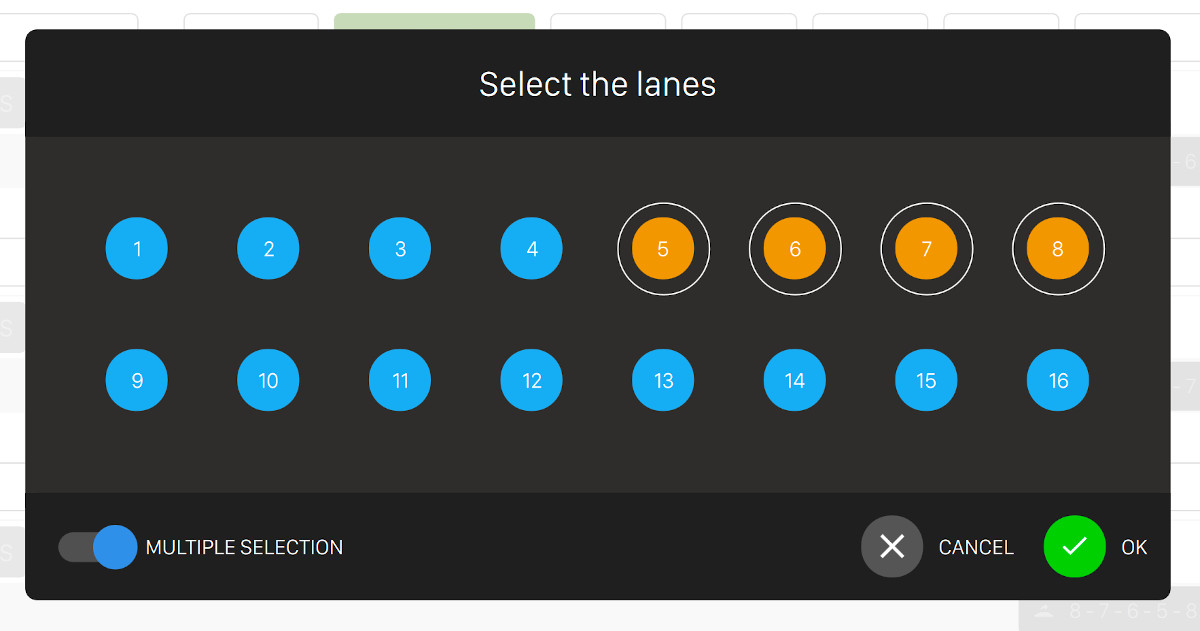The height and width of the screenshot is (631, 1200).
Task: Deselect the orange lane 5
Action: (663, 249)
